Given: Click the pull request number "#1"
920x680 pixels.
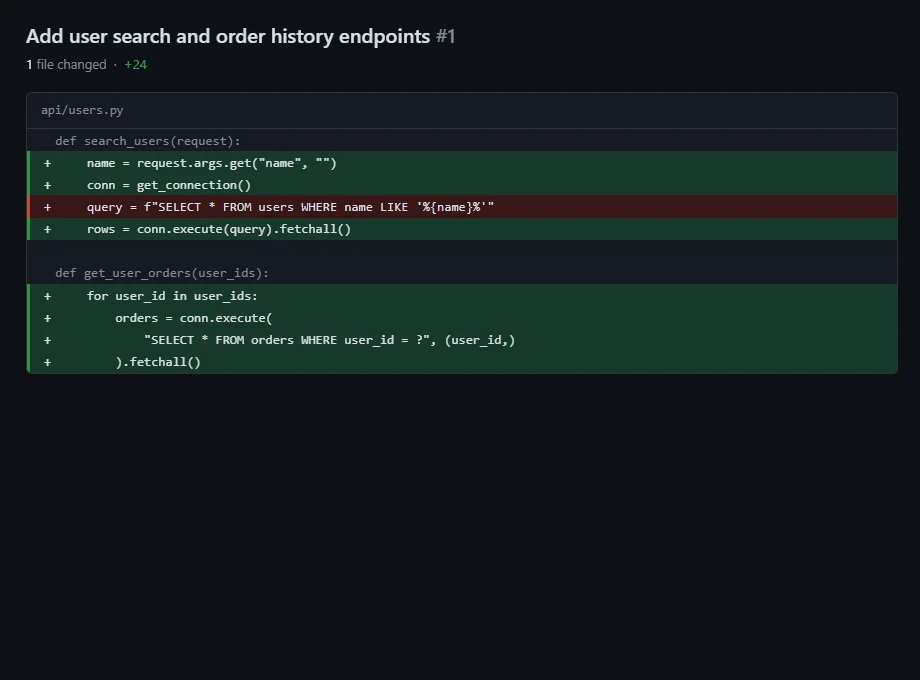Looking at the screenshot, I should (x=446, y=36).
